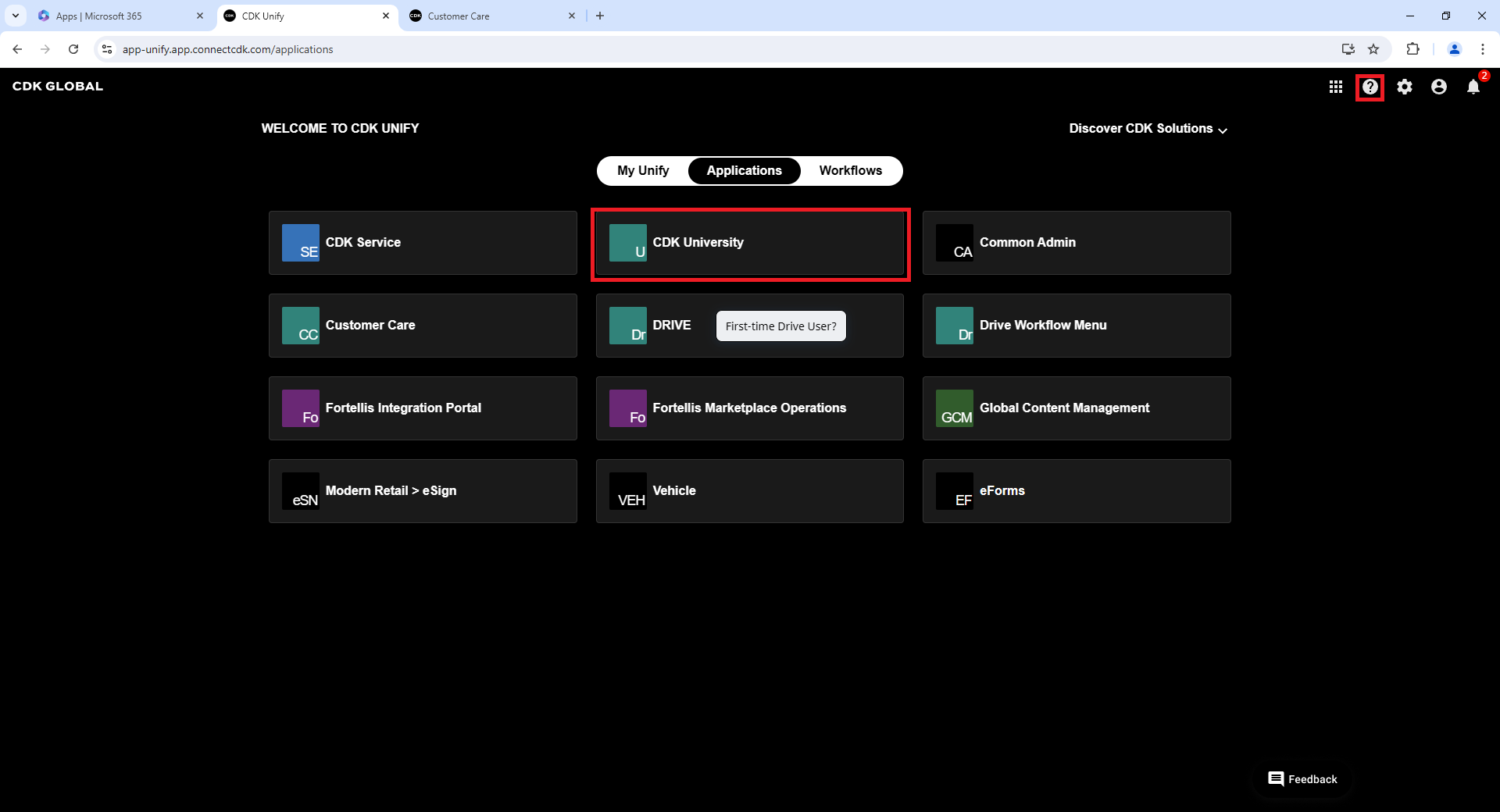Image resolution: width=1500 pixels, height=812 pixels.
Task: Open the settings gear icon
Action: (1405, 87)
